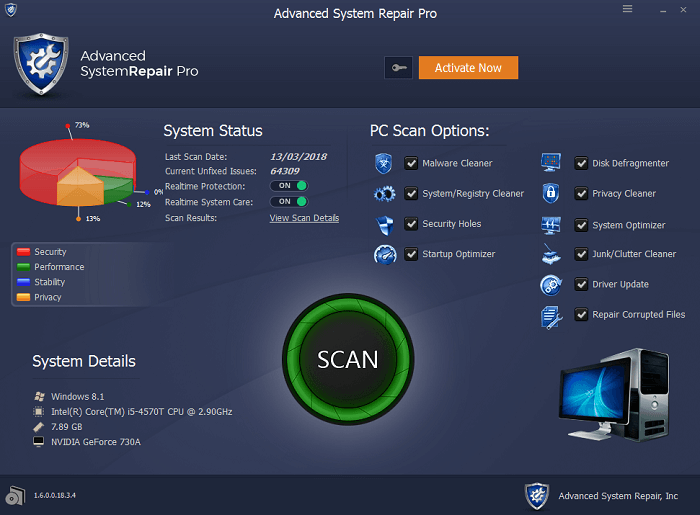The width and height of the screenshot is (700, 515).
Task: Minimize the Advanced System Repair window
Action: pyautogui.click(x=663, y=10)
